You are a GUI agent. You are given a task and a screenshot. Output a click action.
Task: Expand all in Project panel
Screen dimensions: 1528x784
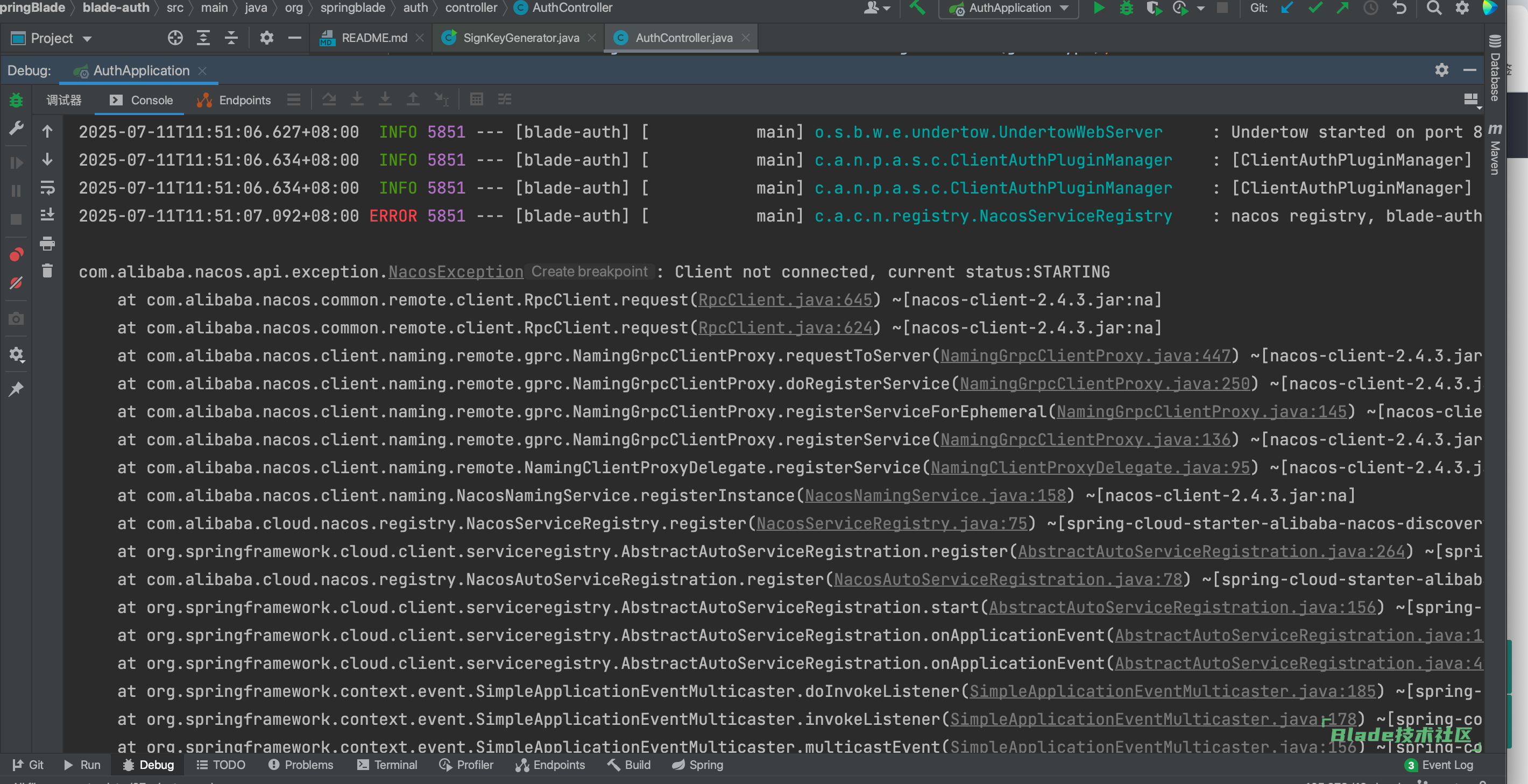[x=203, y=38]
